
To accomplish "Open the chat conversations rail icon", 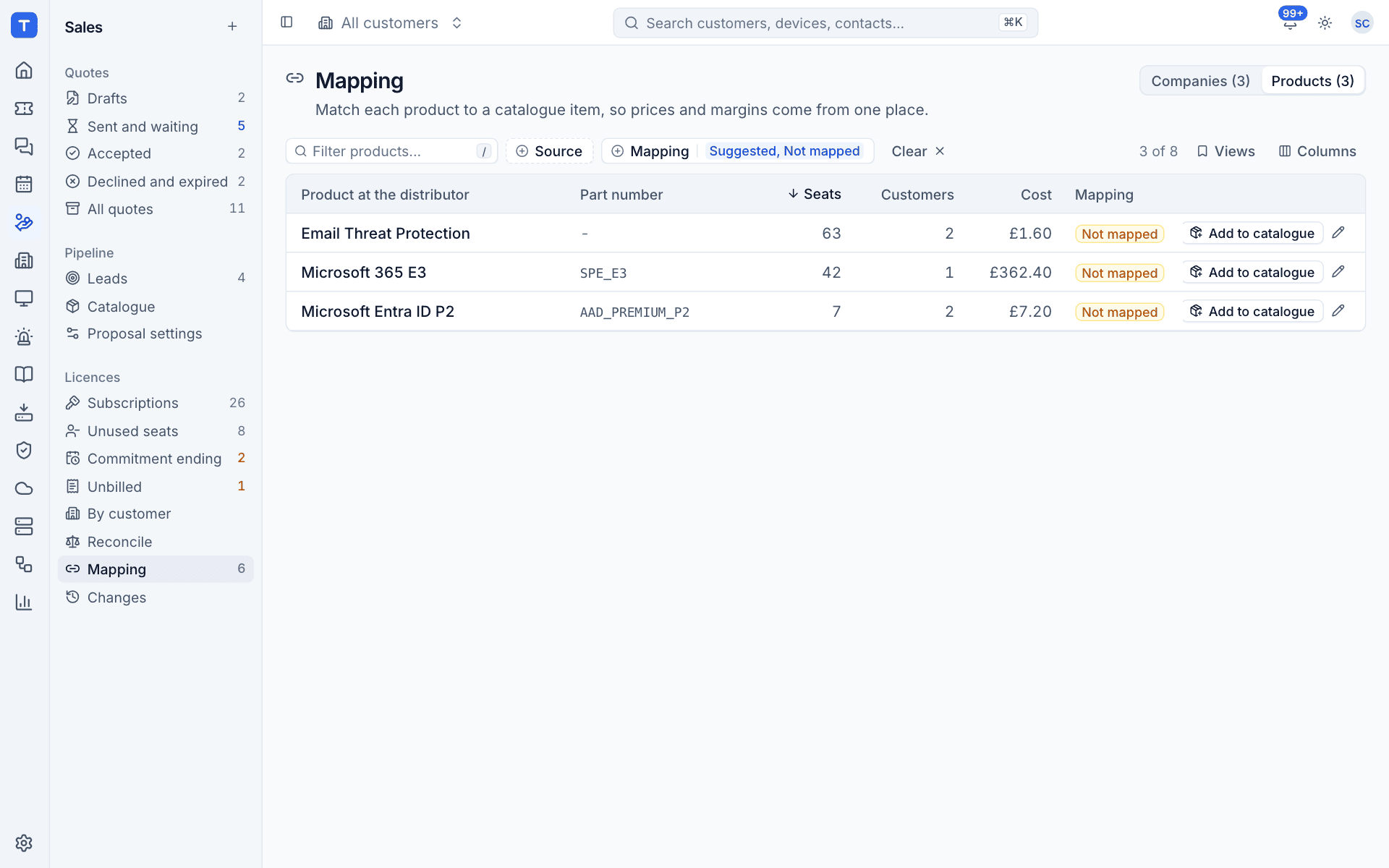I will tap(24, 146).
